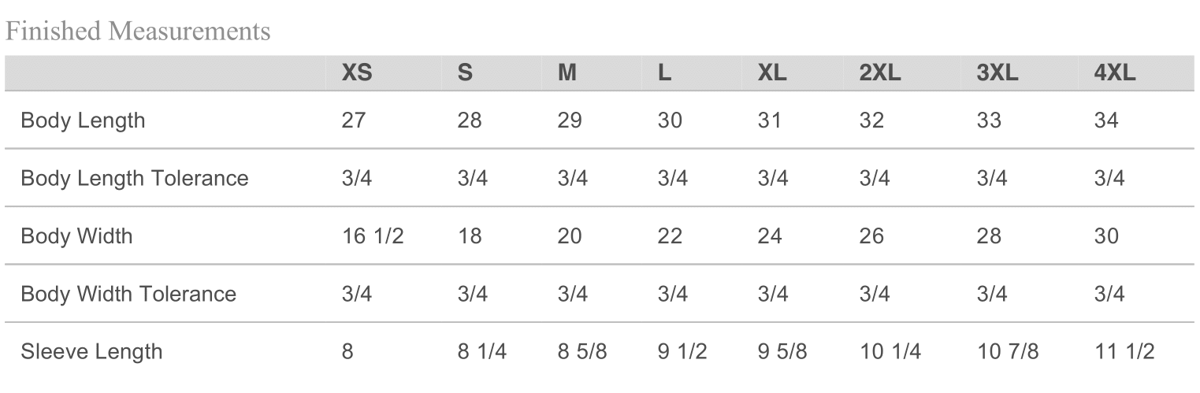The image size is (1200, 393).
Task: Select the Body Length row label
Action: point(83,121)
